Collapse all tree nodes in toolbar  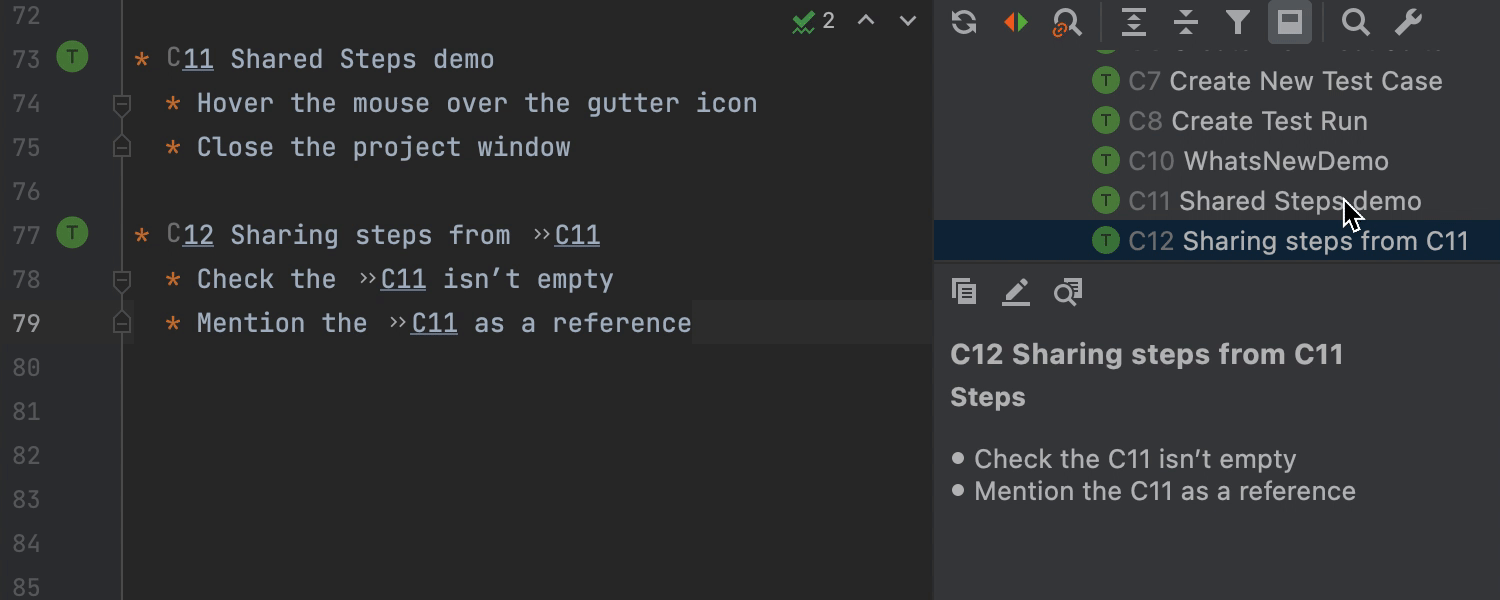pyautogui.click(x=1186, y=22)
